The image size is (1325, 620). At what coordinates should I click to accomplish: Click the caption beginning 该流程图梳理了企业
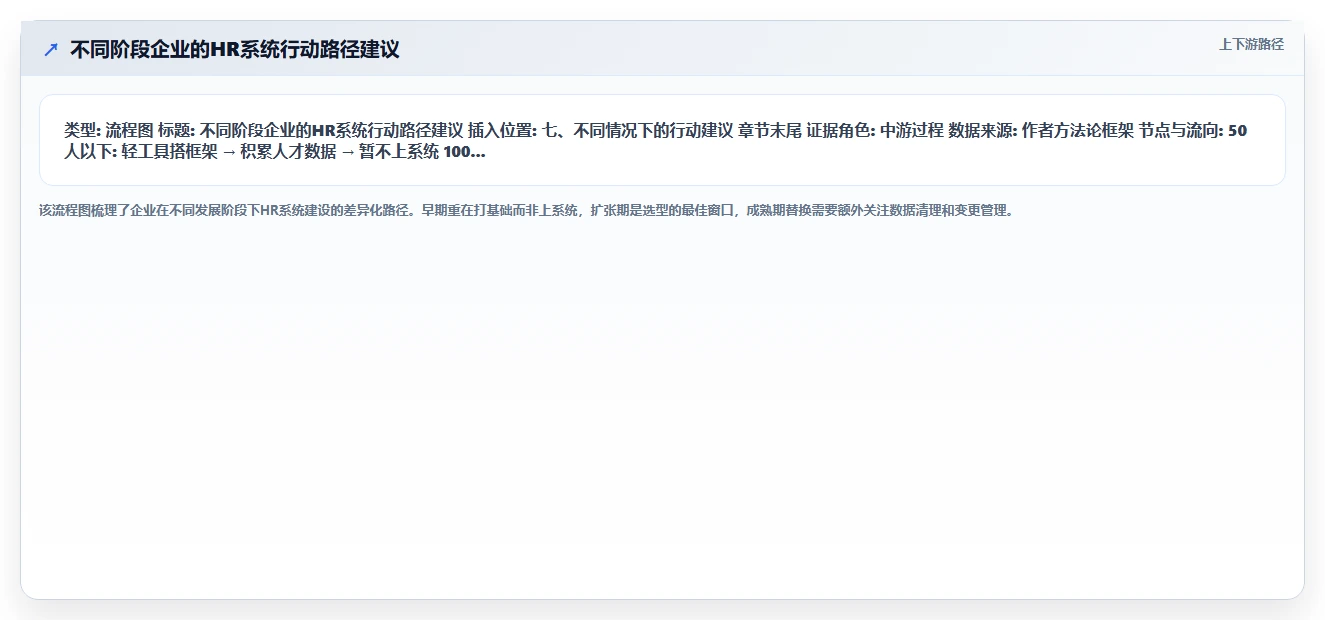coord(526,211)
